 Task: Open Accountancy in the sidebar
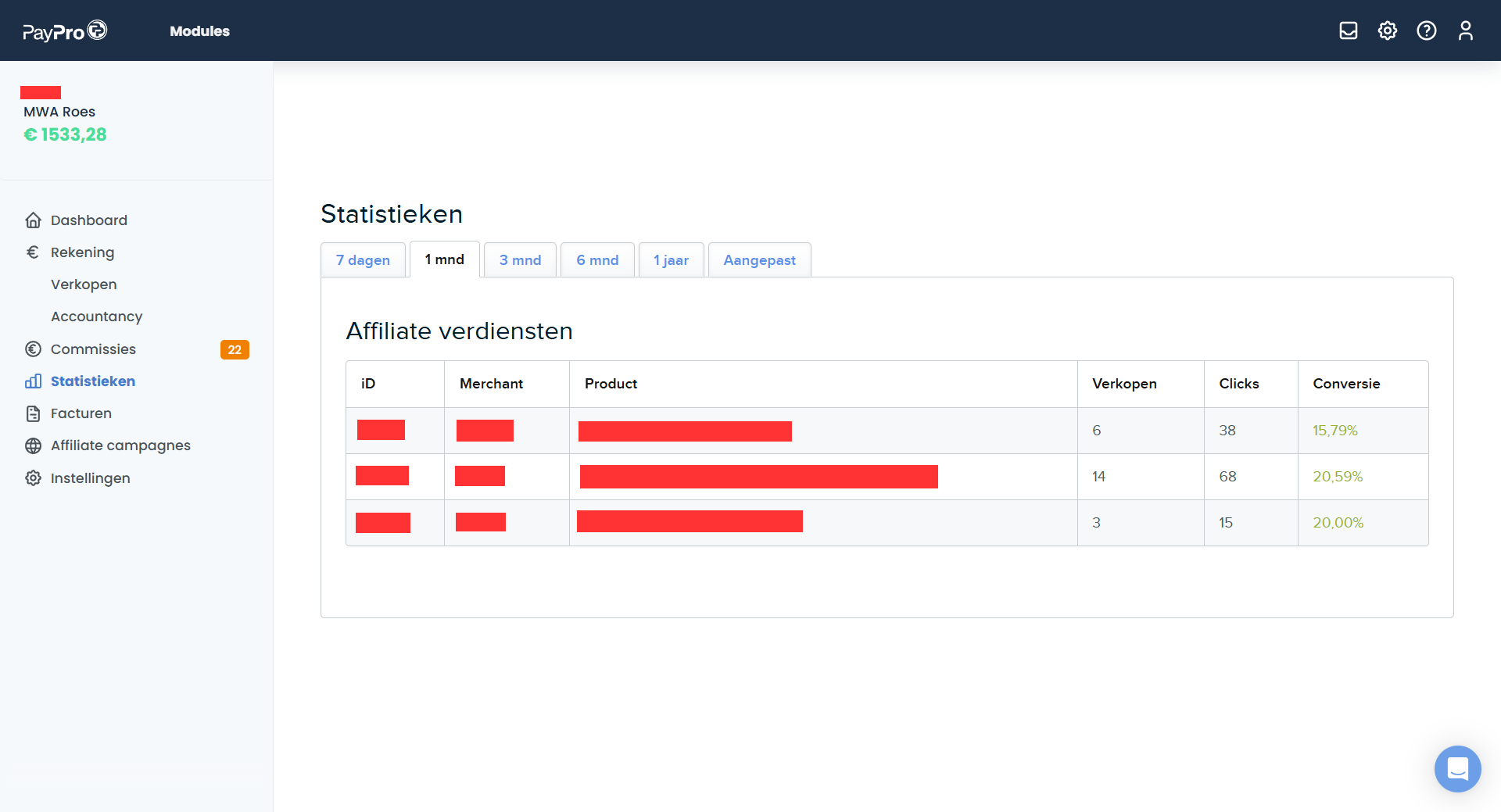pos(96,317)
